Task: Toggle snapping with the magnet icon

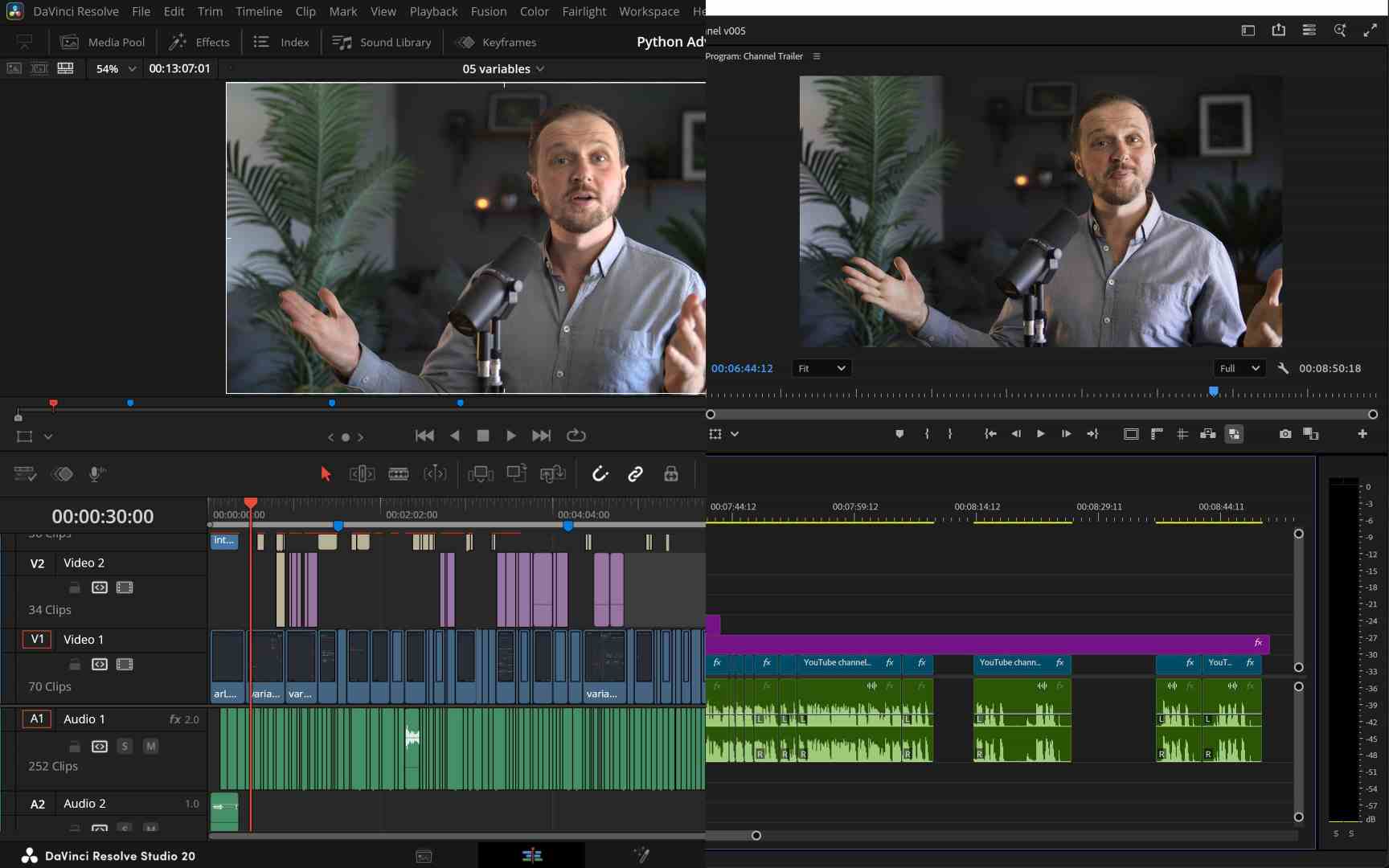Action: [600, 473]
